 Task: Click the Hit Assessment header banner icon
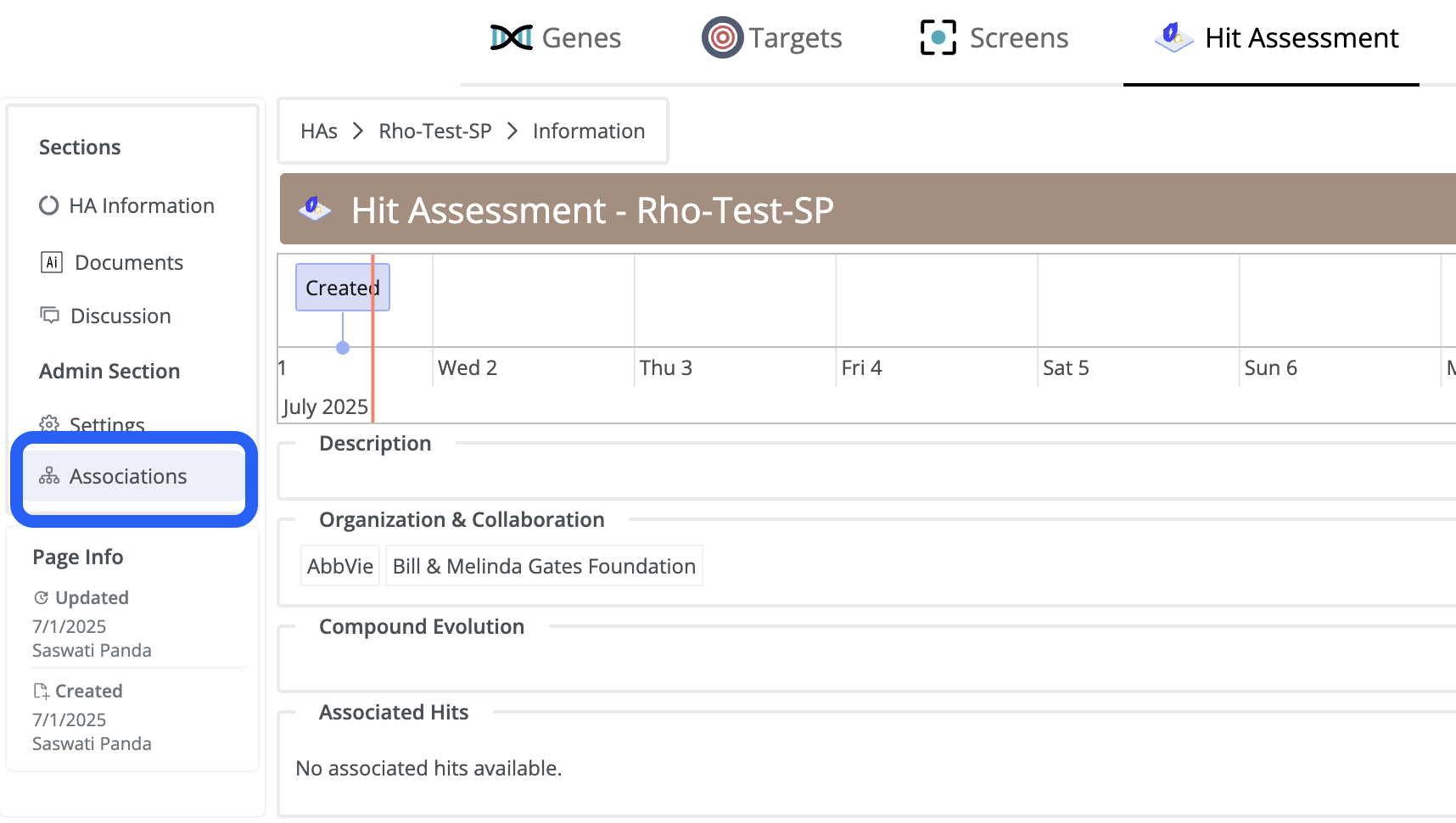point(315,209)
